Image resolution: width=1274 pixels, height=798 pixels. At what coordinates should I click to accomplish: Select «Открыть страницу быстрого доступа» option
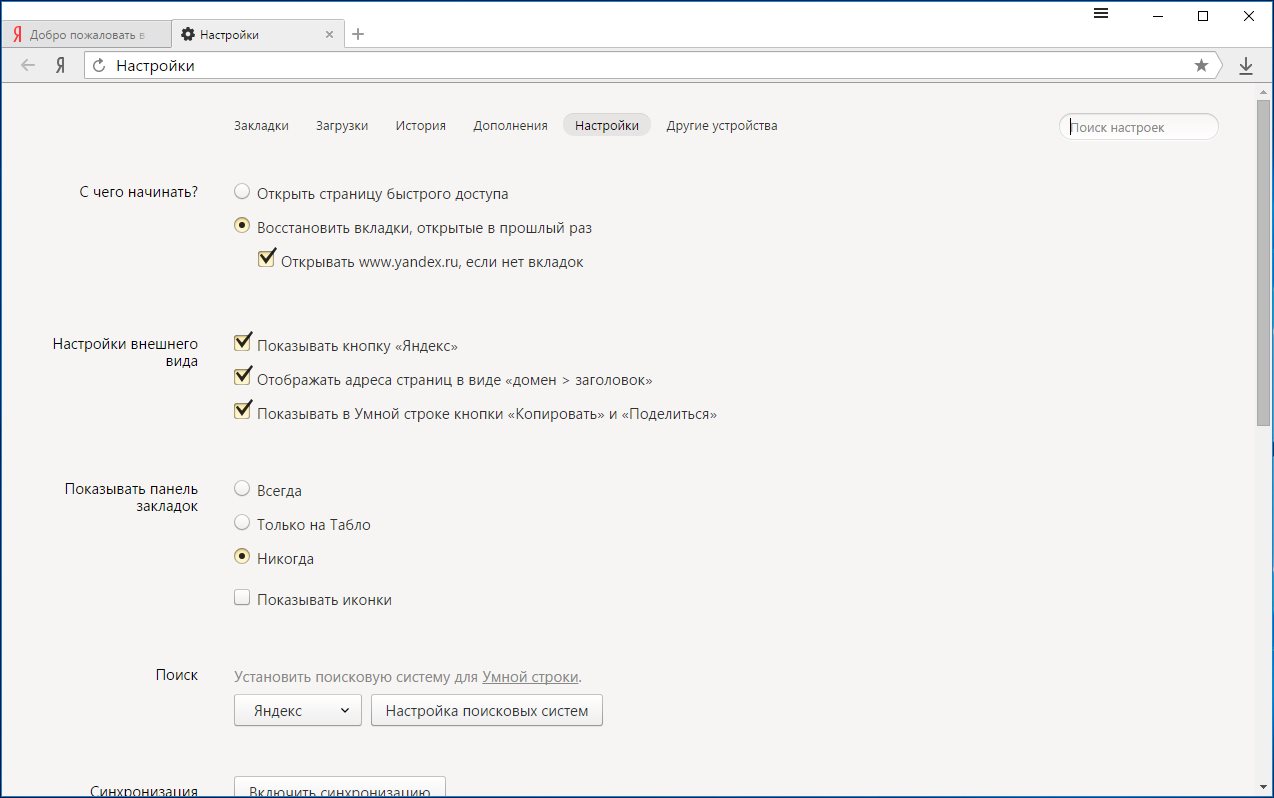[x=242, y=192]
